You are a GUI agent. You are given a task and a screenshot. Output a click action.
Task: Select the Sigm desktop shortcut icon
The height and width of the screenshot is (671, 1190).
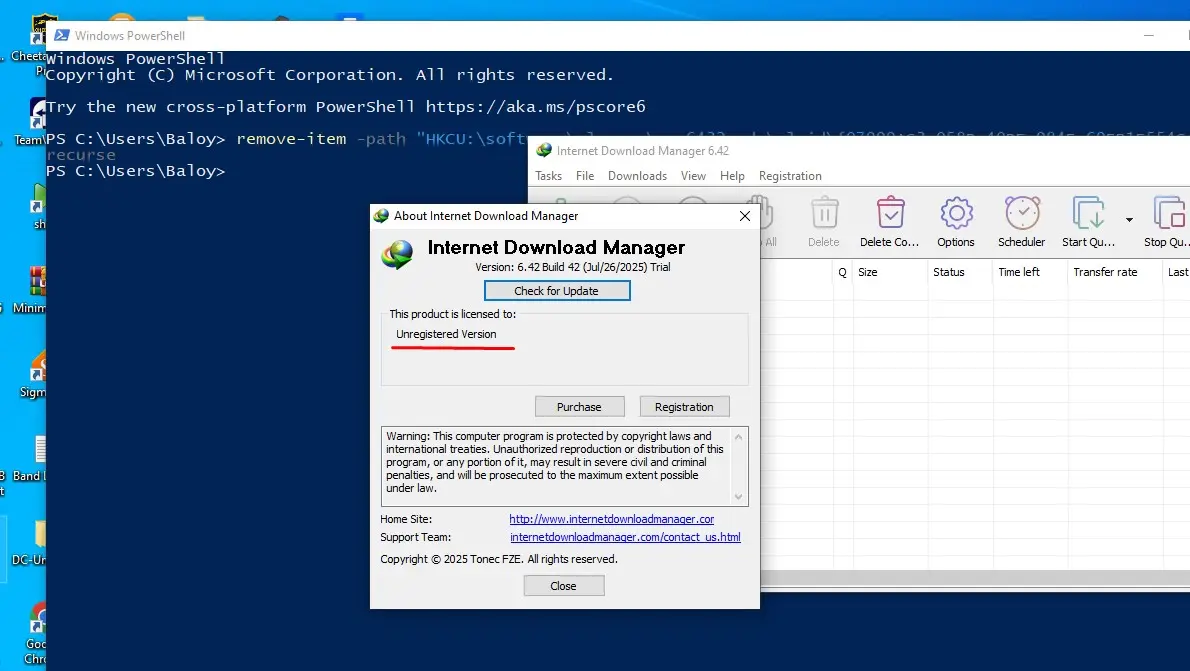[x=38, y=365]
